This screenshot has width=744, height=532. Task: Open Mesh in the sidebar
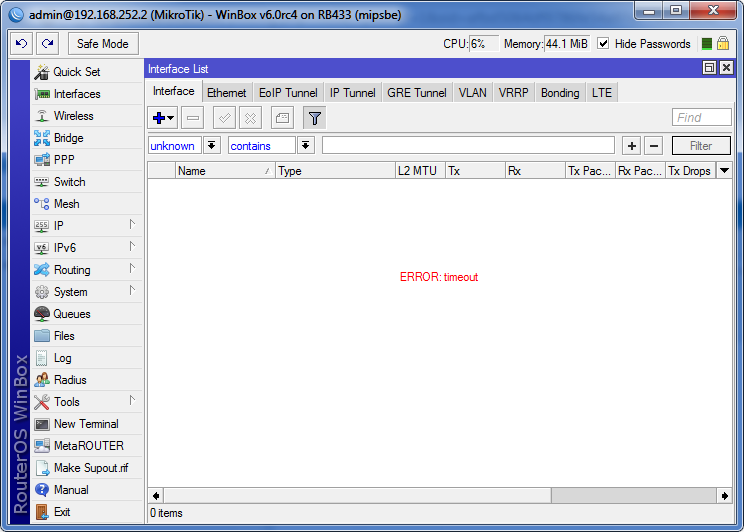(x=87, y=204)
